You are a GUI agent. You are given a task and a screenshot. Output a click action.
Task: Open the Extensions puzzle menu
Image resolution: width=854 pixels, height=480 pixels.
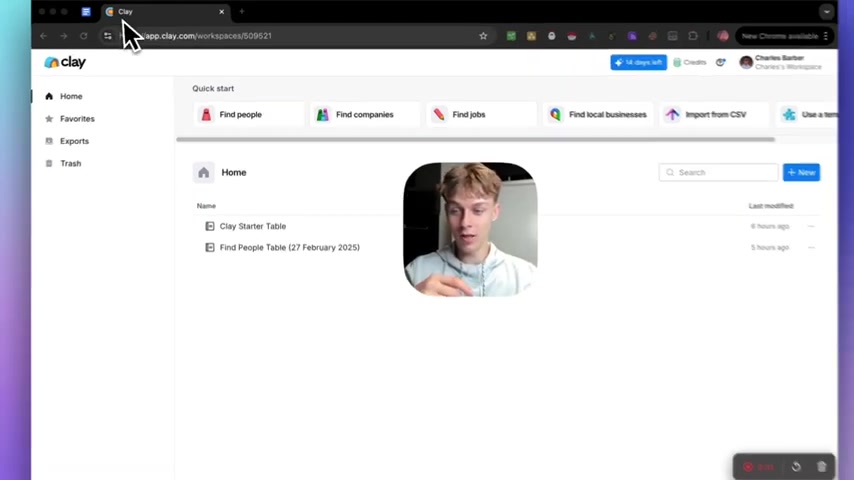(x=693, y=36)
